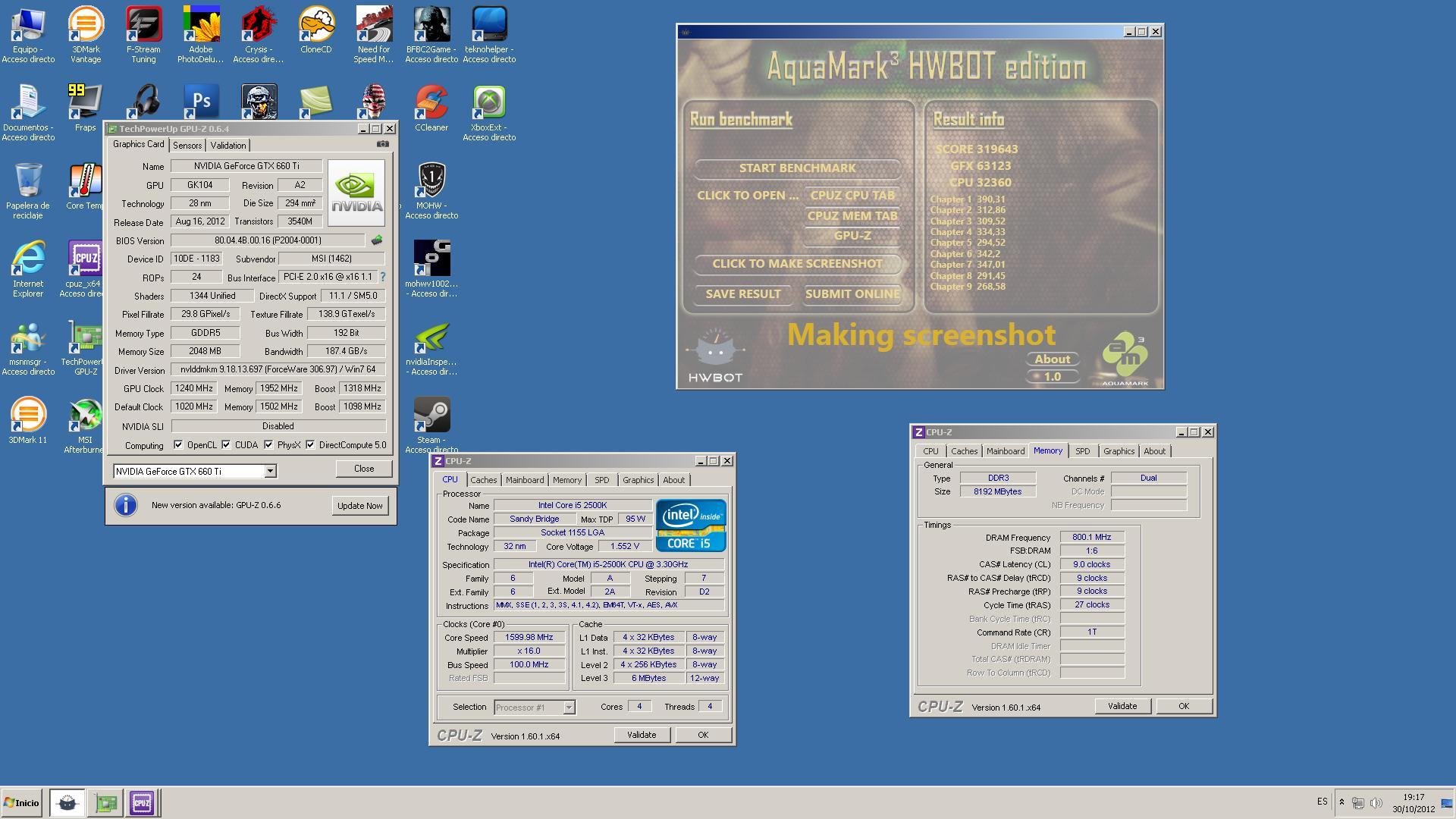Click Close button in GPU-Z

tap(364, 469)
